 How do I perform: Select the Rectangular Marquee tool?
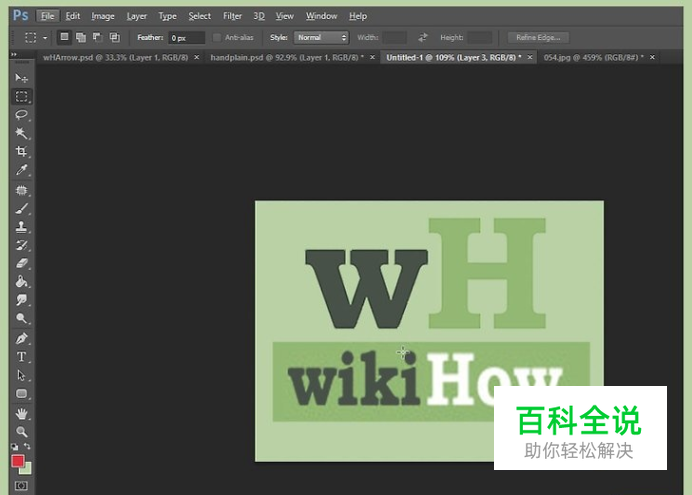click(x=21, y=96)
